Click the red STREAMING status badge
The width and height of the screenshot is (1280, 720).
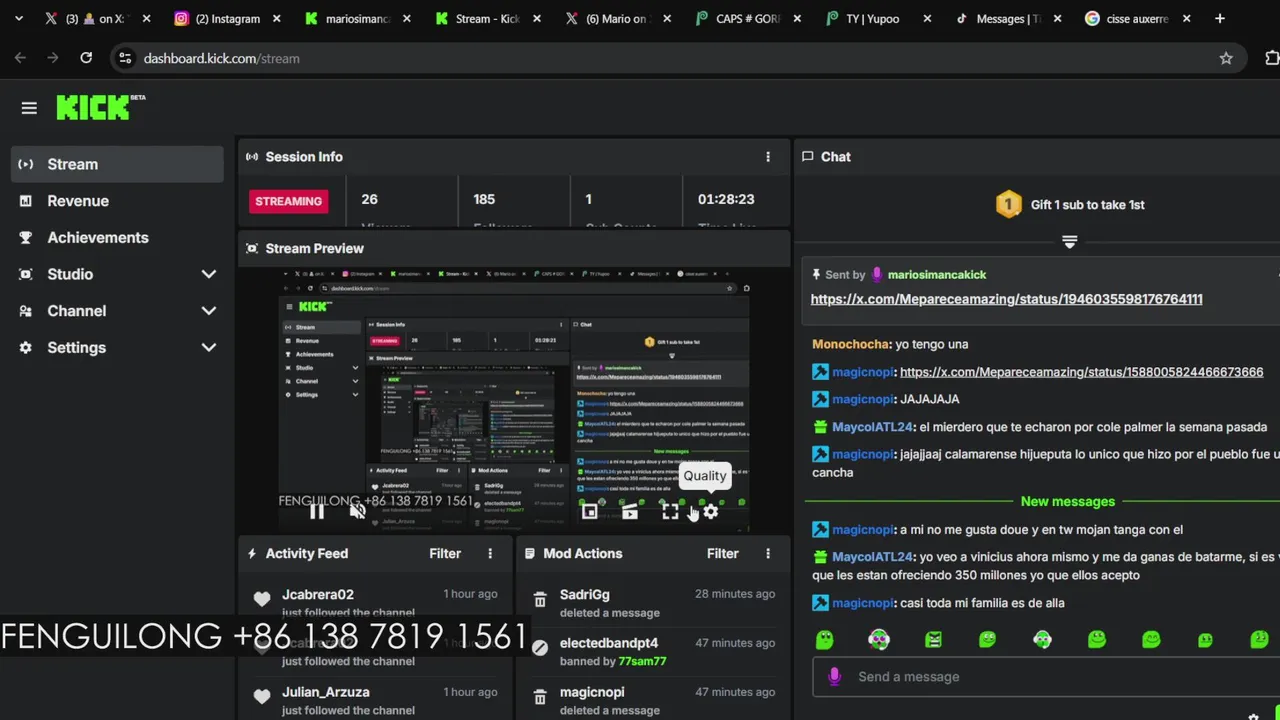[x=288, y=201]
